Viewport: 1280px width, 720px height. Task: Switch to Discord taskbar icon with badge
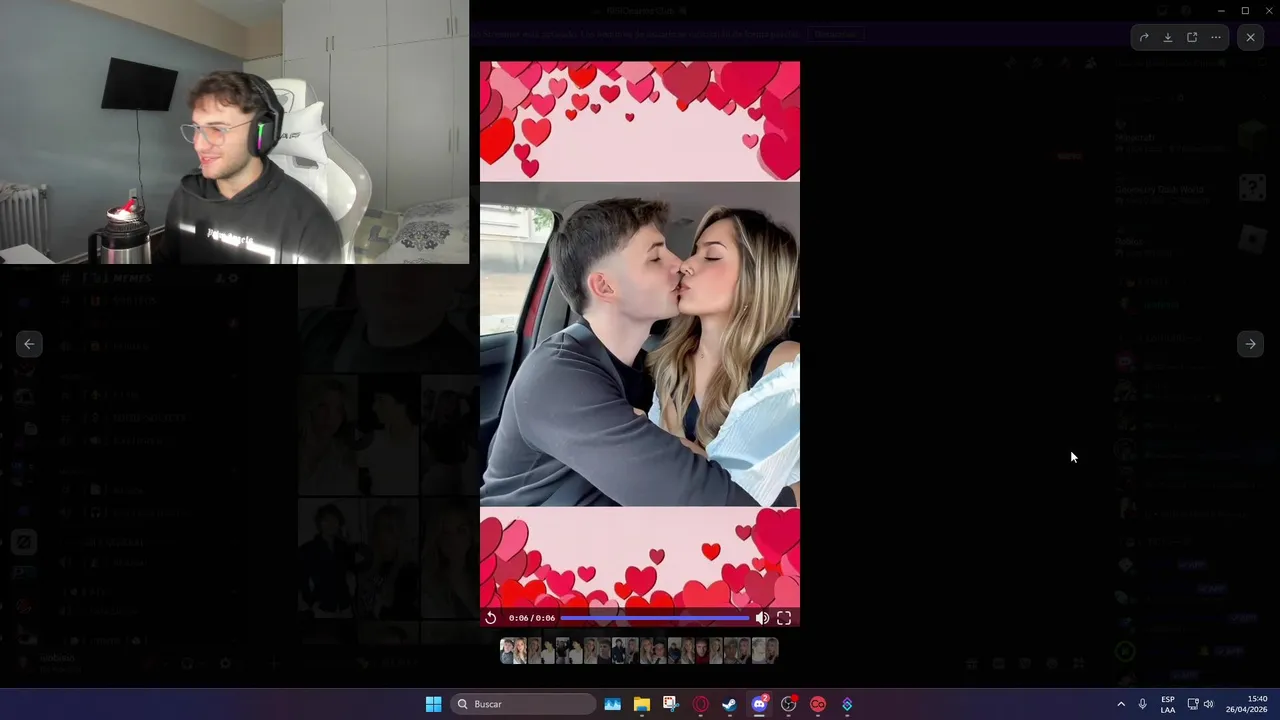pos(759,704)
